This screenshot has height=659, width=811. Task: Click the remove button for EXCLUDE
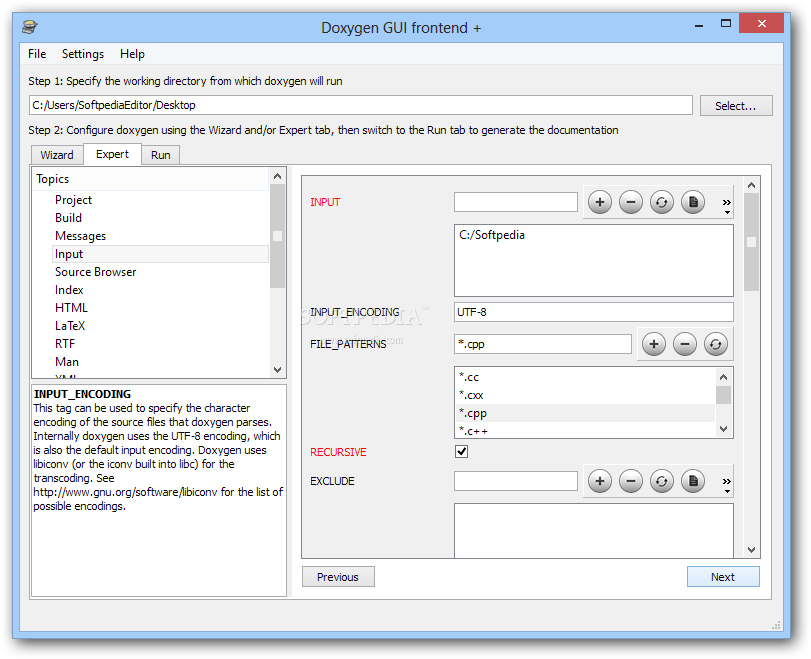tap(631, 481)
